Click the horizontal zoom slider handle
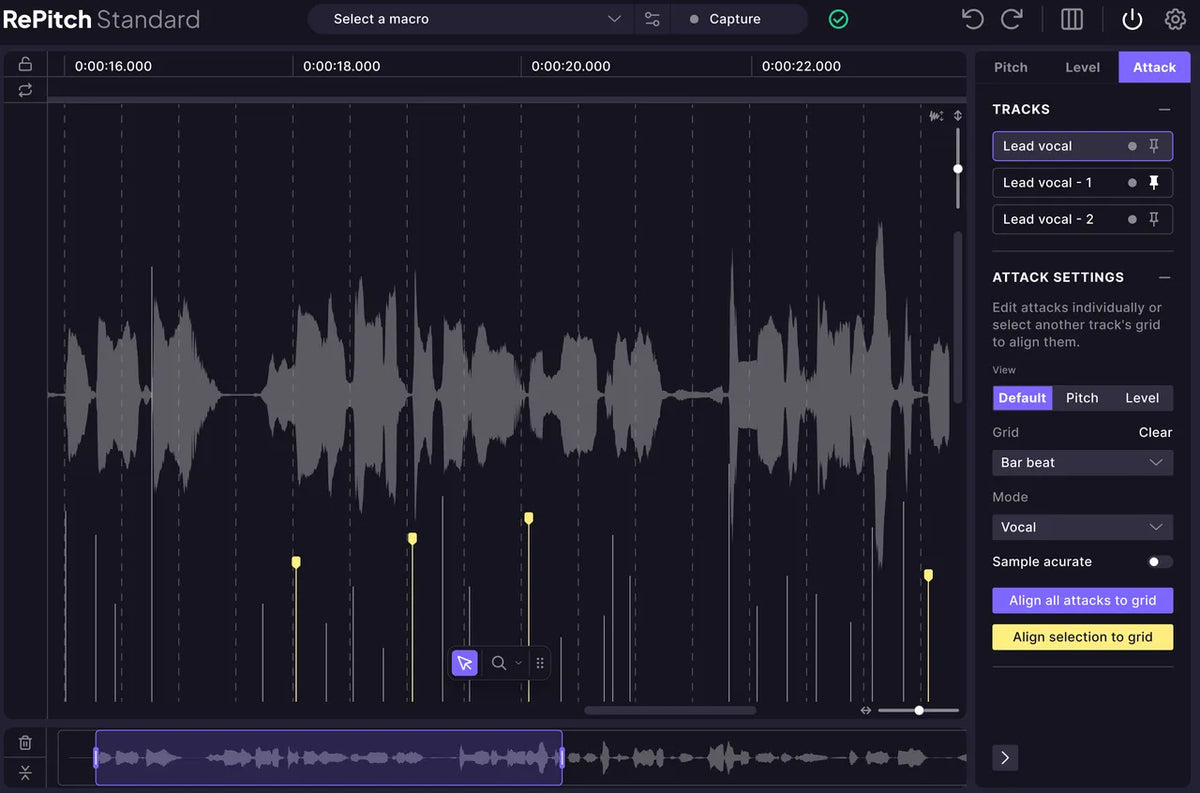The width and height of the screenshot is (1200, 793). pyautogui.click(x=919, y=710)
